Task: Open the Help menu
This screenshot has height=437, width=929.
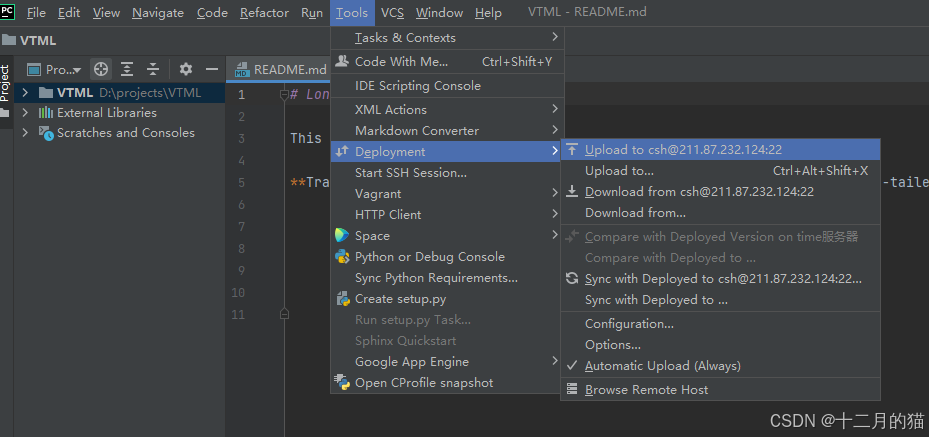Action: coord(488,12)
